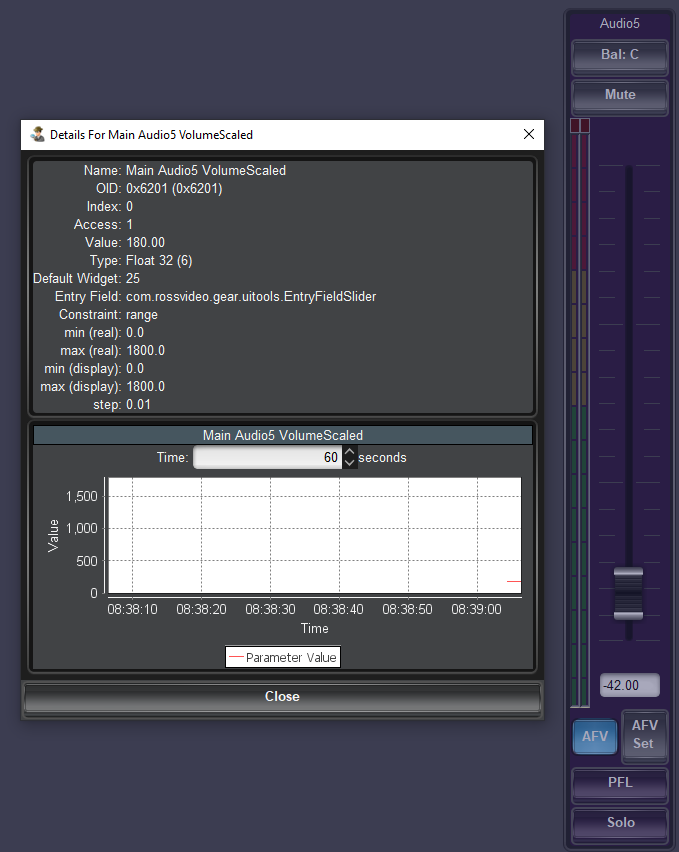The height and width of the screenshot is (852, 679).
Task: Click the Default Widget 25 value
Action: click(x=133, y=279)
